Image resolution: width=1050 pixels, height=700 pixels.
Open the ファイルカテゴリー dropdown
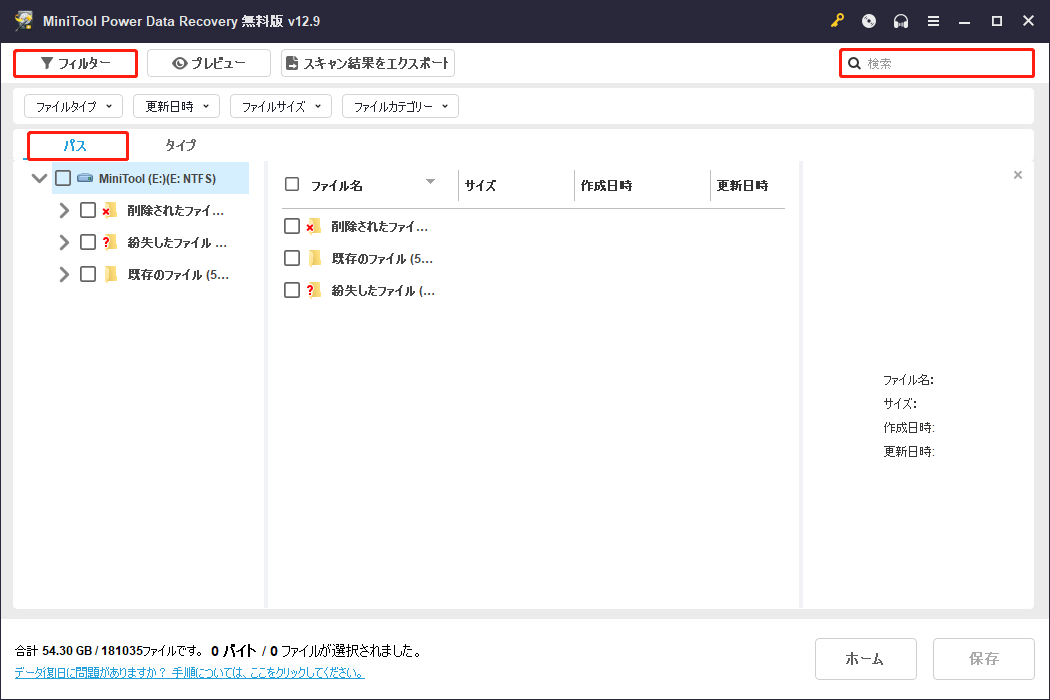point(400,106)
